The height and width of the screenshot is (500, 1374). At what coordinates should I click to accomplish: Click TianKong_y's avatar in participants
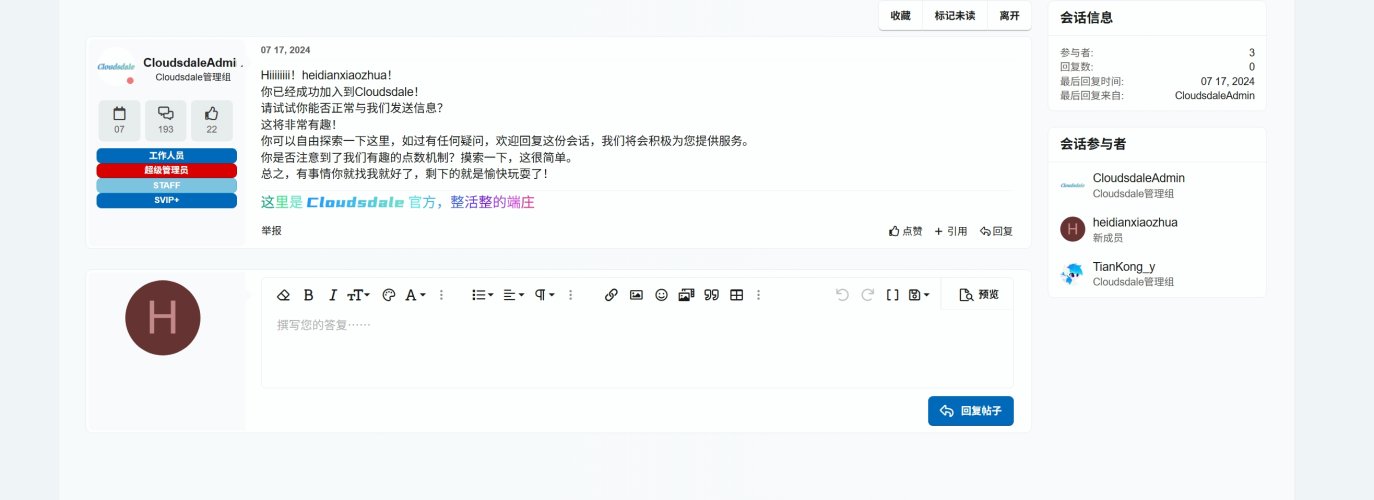tap(1073, 273)
